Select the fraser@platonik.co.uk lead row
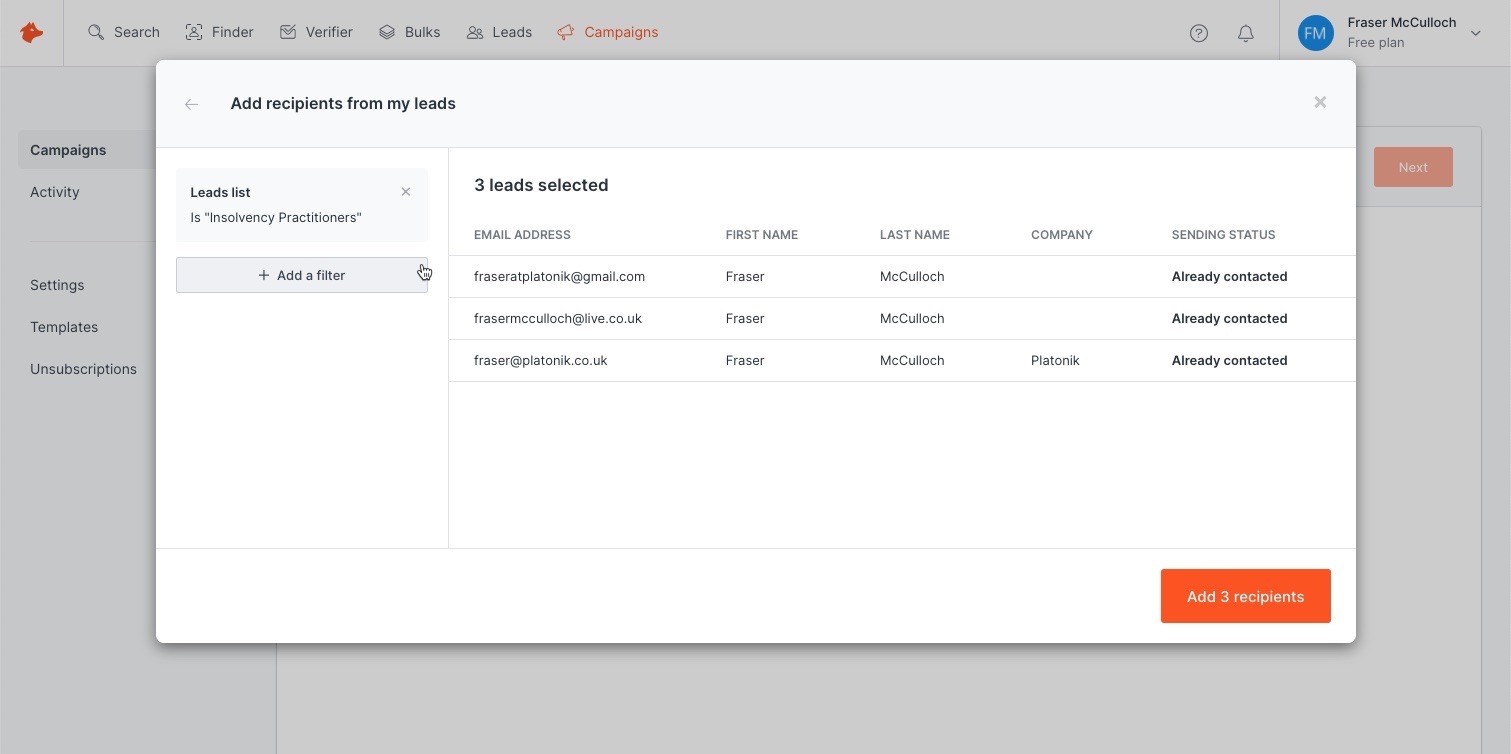 point(540,360)
